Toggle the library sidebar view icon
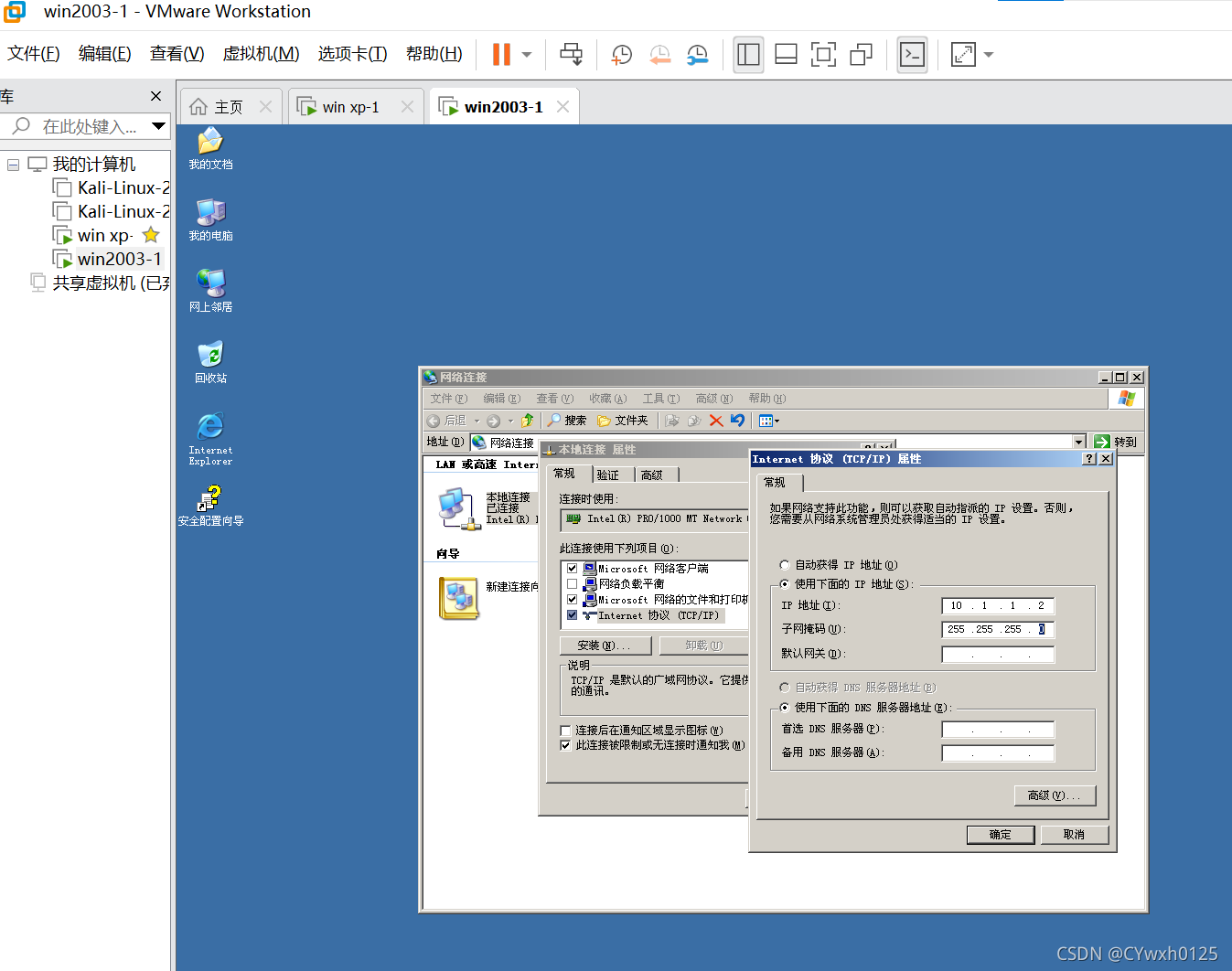The height and width of the screenshot is (971, 1232). (x=748, y=55)
